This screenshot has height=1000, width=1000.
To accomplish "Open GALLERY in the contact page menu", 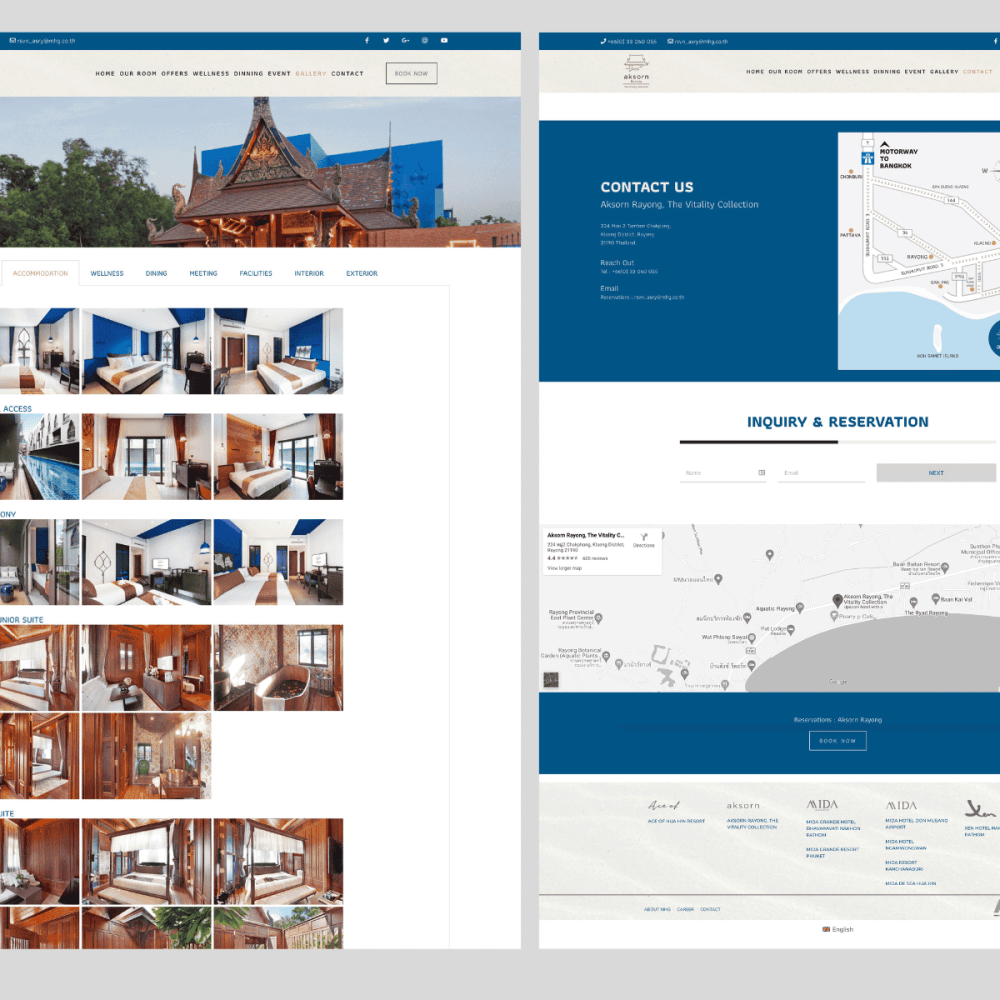I will [944, 72].
